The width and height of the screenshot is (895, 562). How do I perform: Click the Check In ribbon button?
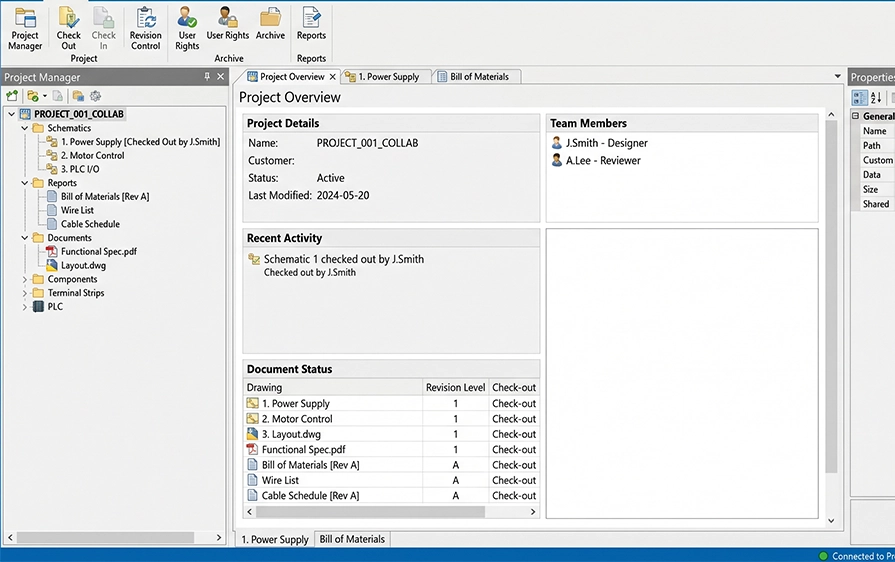(x=103, y=30)
